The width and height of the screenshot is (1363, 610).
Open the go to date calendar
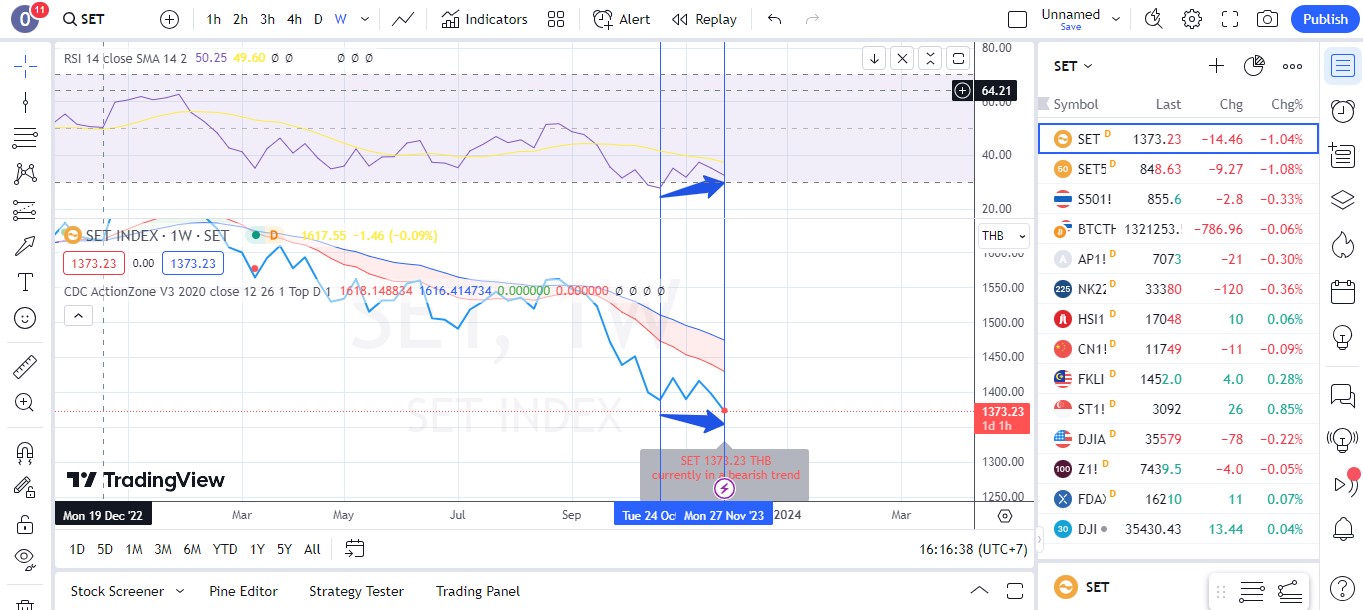(x=354, y=548)
